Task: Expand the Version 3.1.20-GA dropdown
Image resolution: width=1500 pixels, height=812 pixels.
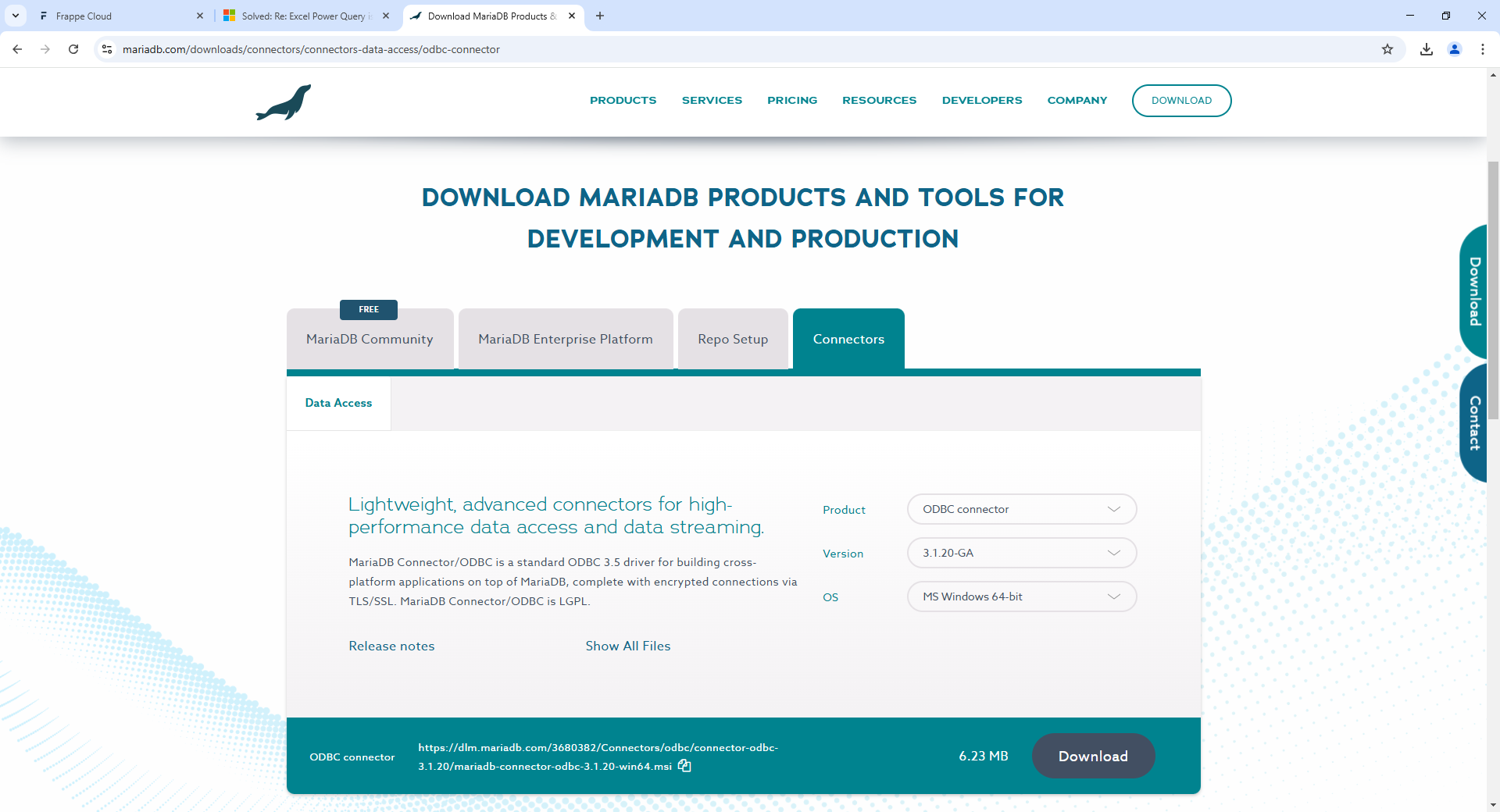Action: coord(1021,553)
